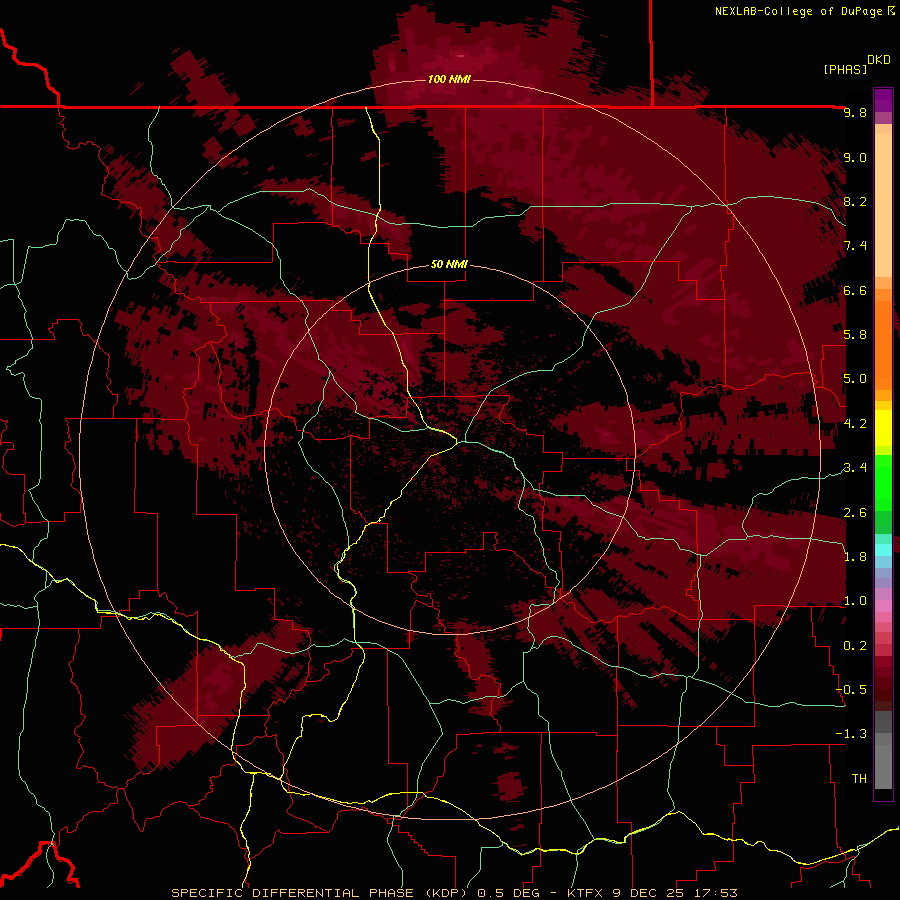This screenshot has height=900, width=900.
Task: Click the 0.5 DEG elevation text in the caption
Action: click(510, 893)
